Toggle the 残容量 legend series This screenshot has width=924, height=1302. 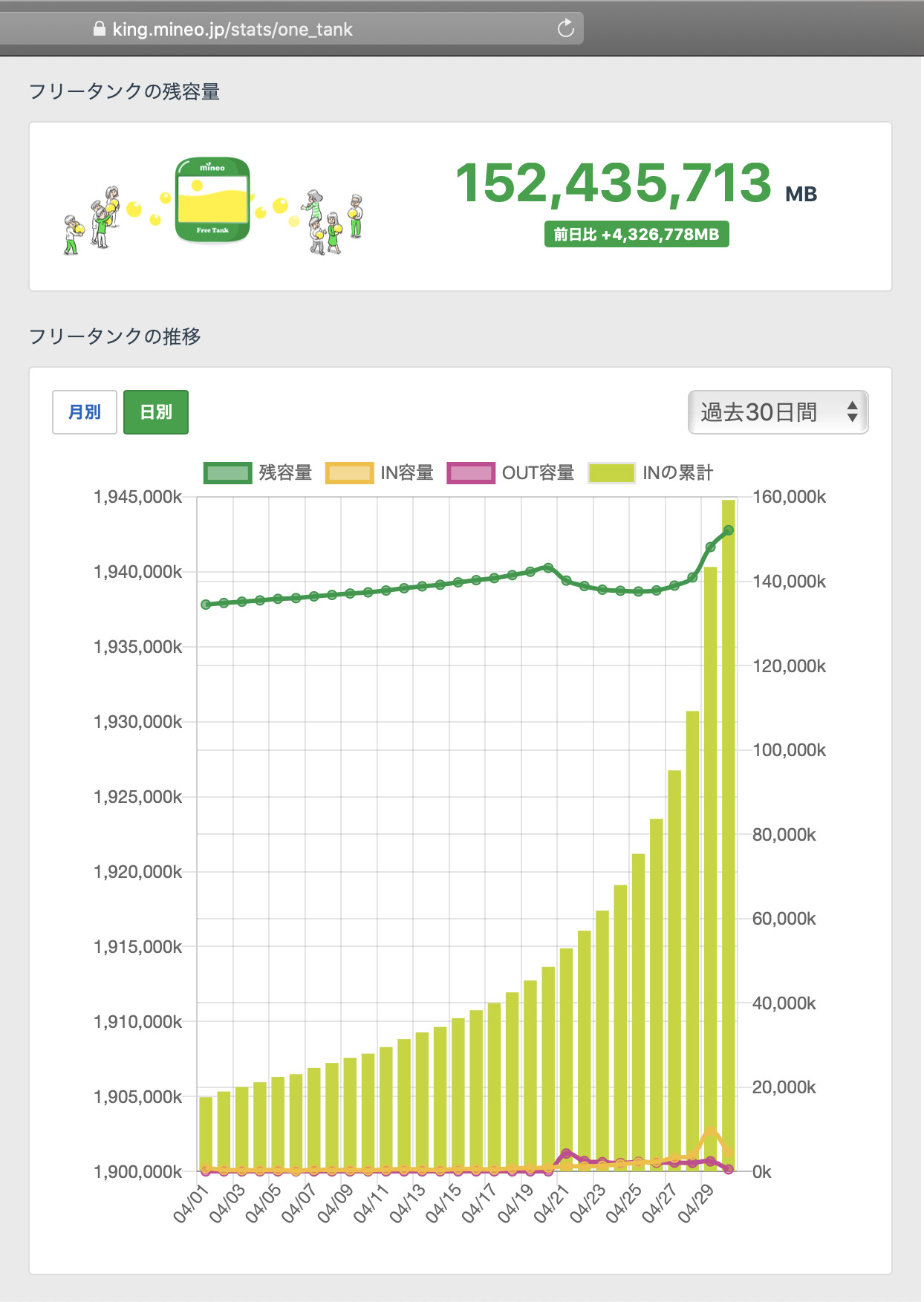[x=285, y=473]
